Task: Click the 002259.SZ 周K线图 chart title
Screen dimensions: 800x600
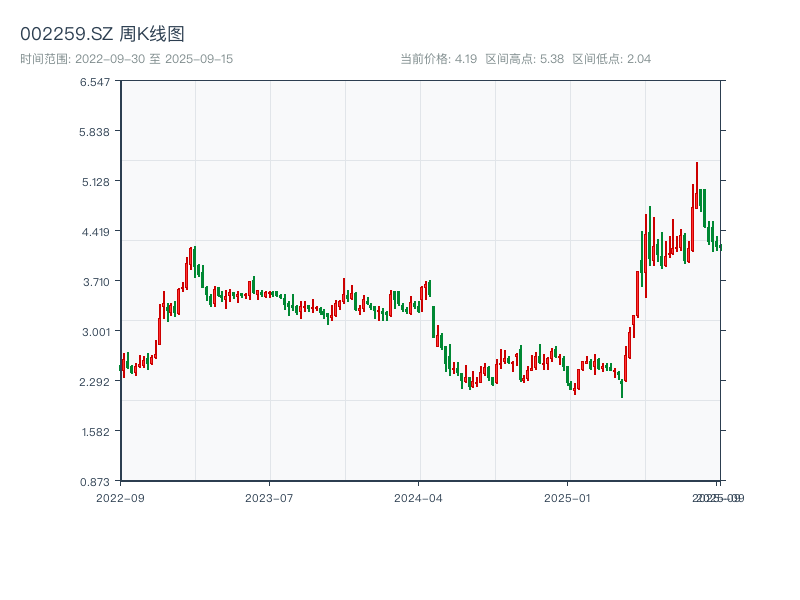Action: click(x=102, y=34)
